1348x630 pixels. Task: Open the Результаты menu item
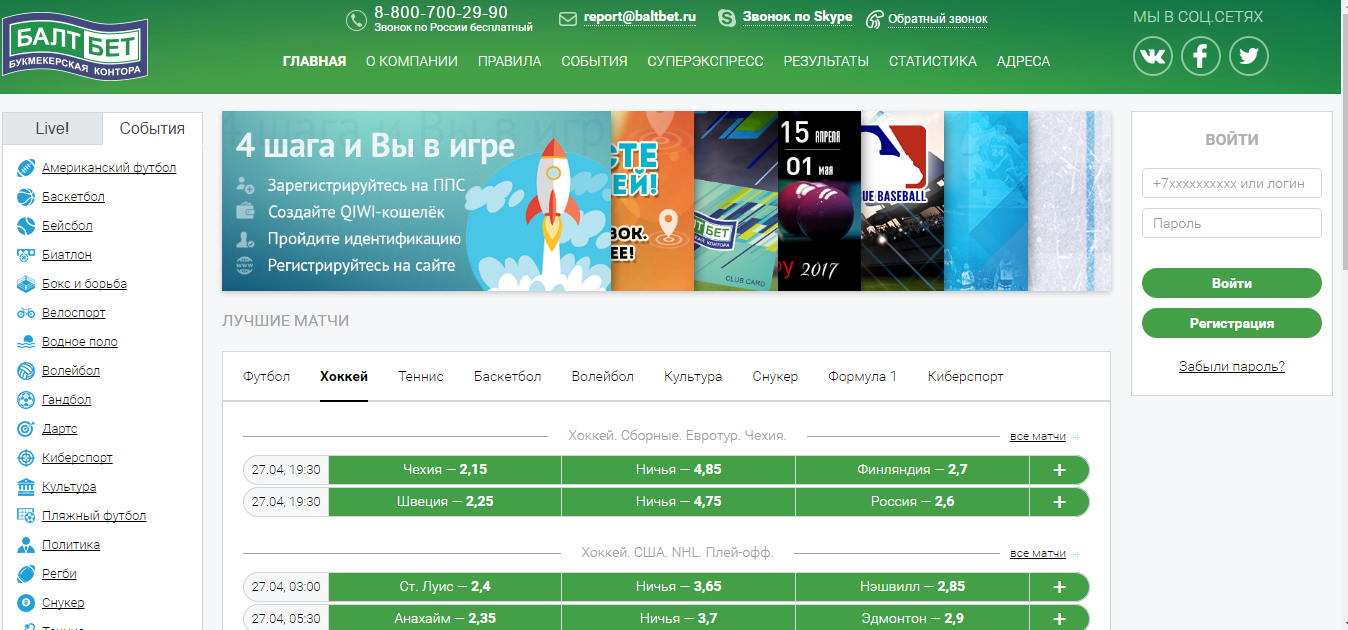[x=825, y=61]
